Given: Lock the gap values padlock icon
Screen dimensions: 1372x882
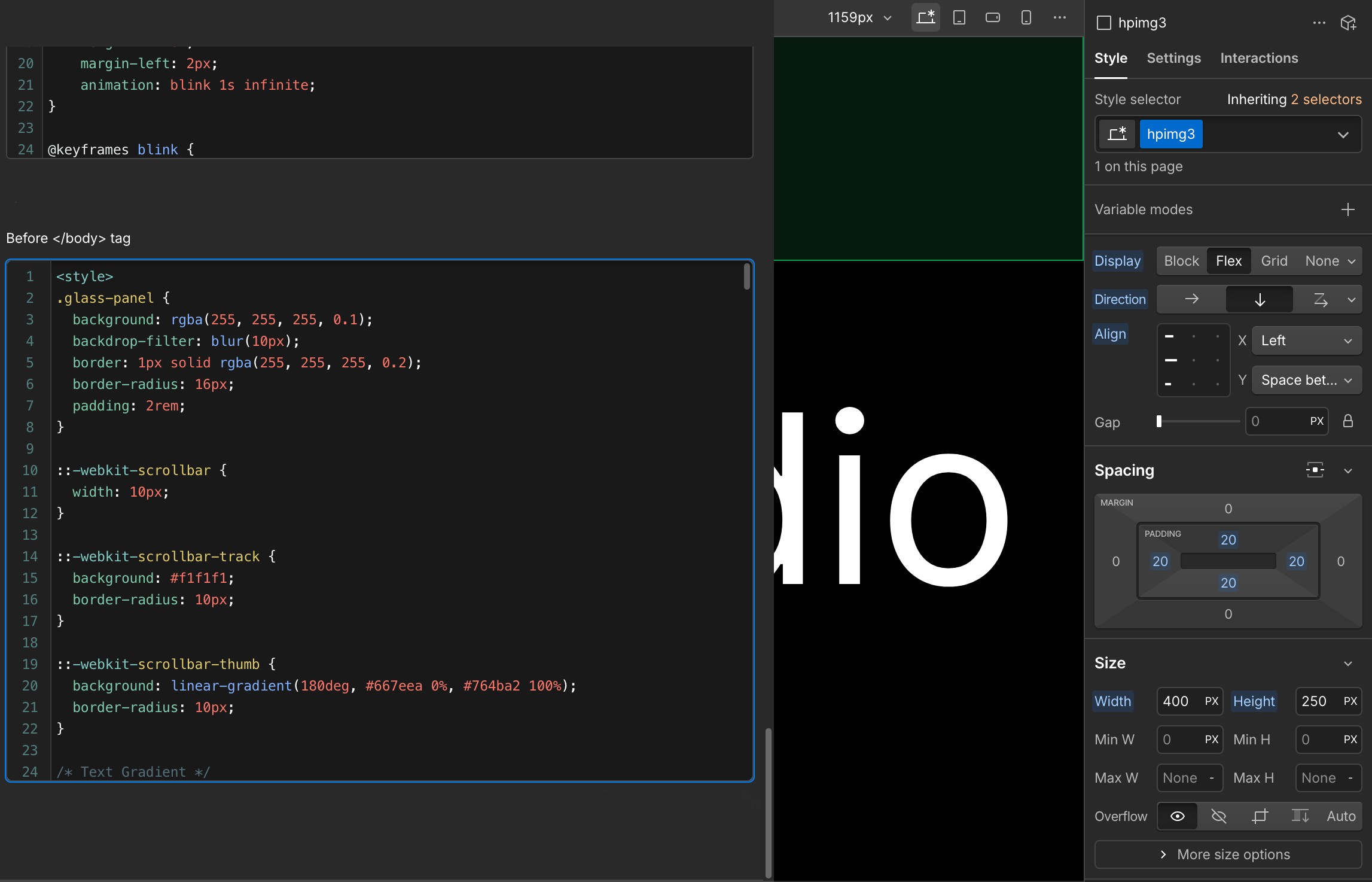Looking at the screenshot, I should 1348,421.
